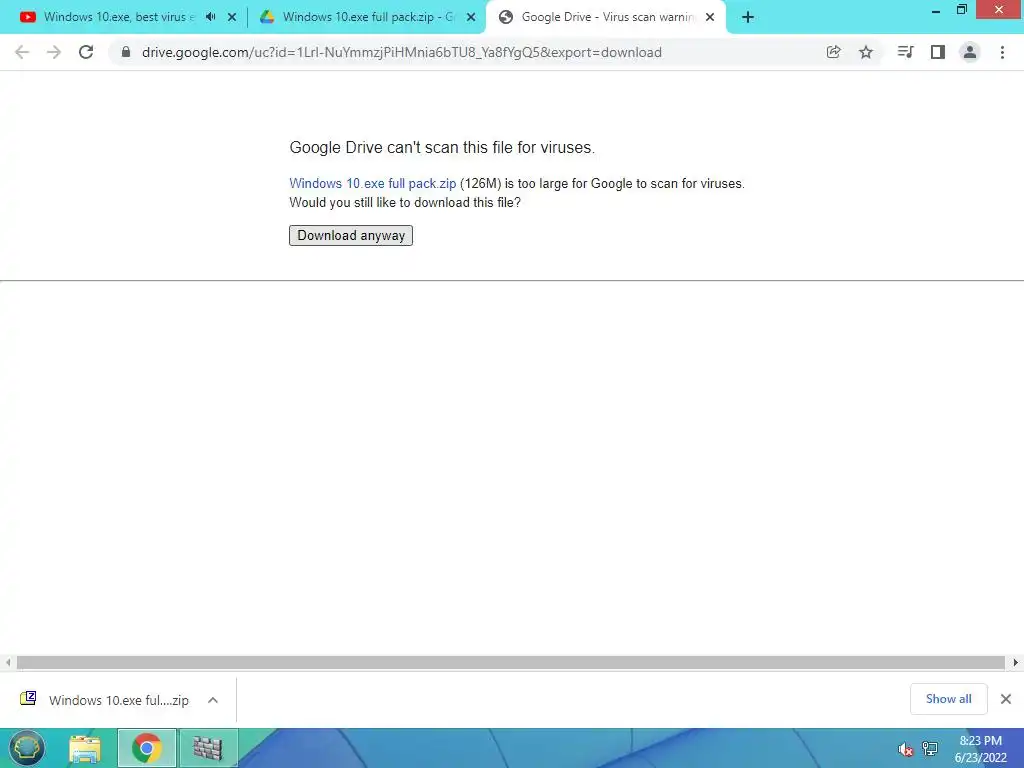The width and height of the screenshot is (1024, 768).
Task: Click the lock icon in address bar
Action: point(125,52)
